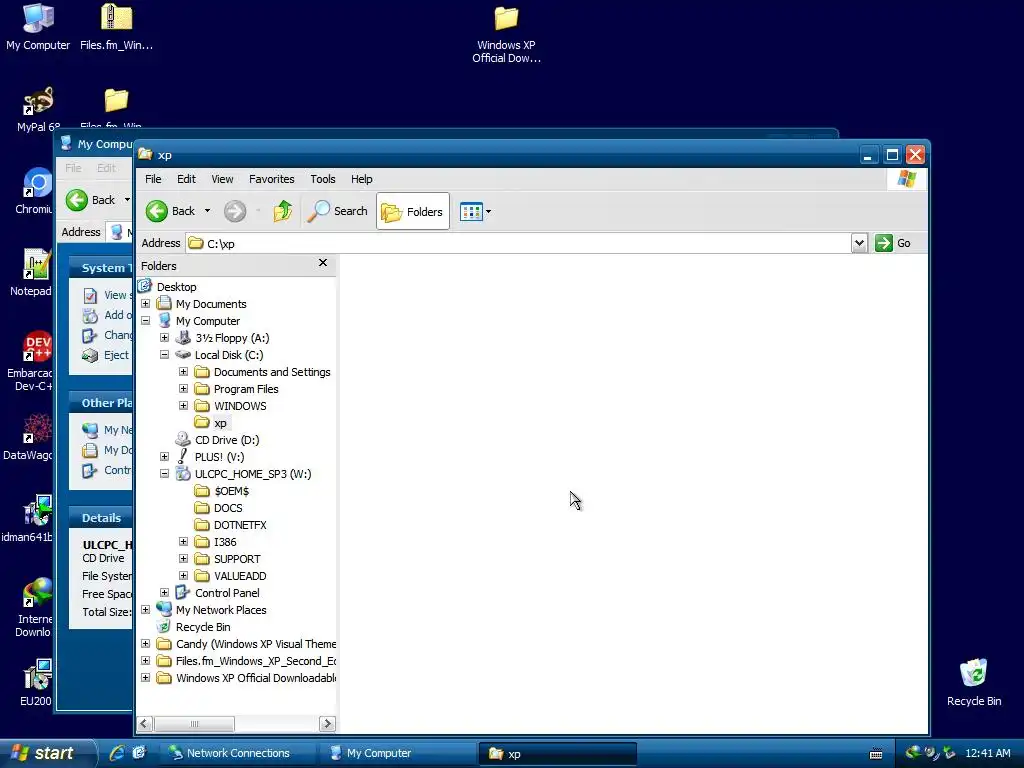Click the Start button

coord(46,753)
